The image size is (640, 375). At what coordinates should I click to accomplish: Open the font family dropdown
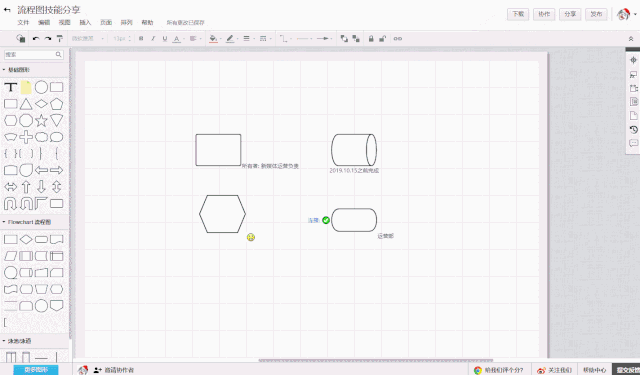coord(88,38)
